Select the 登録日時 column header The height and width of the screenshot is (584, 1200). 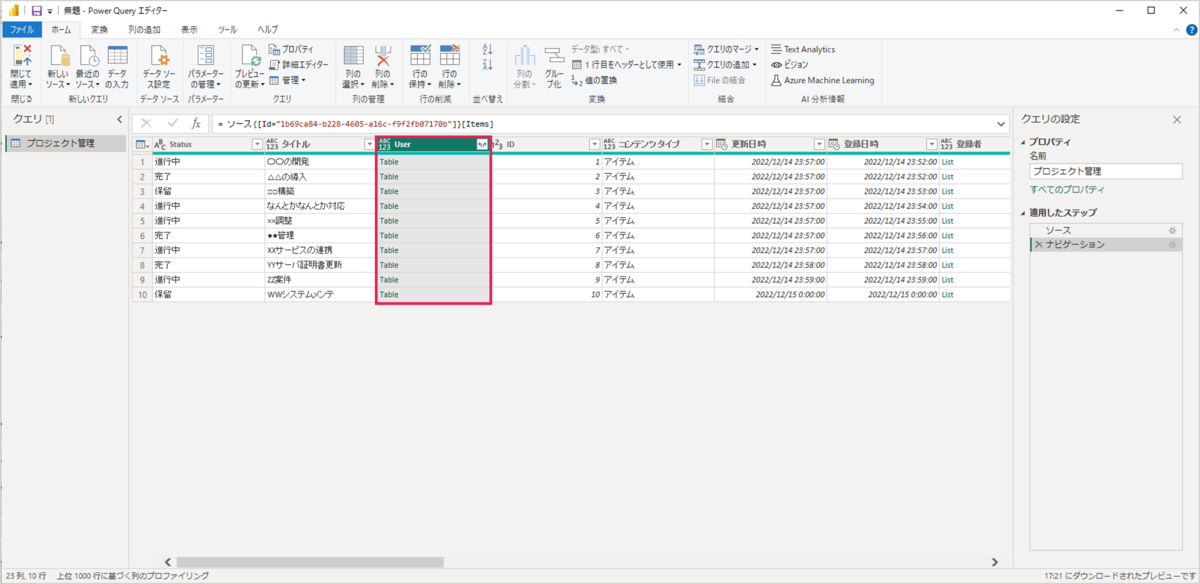click(882, 145)
